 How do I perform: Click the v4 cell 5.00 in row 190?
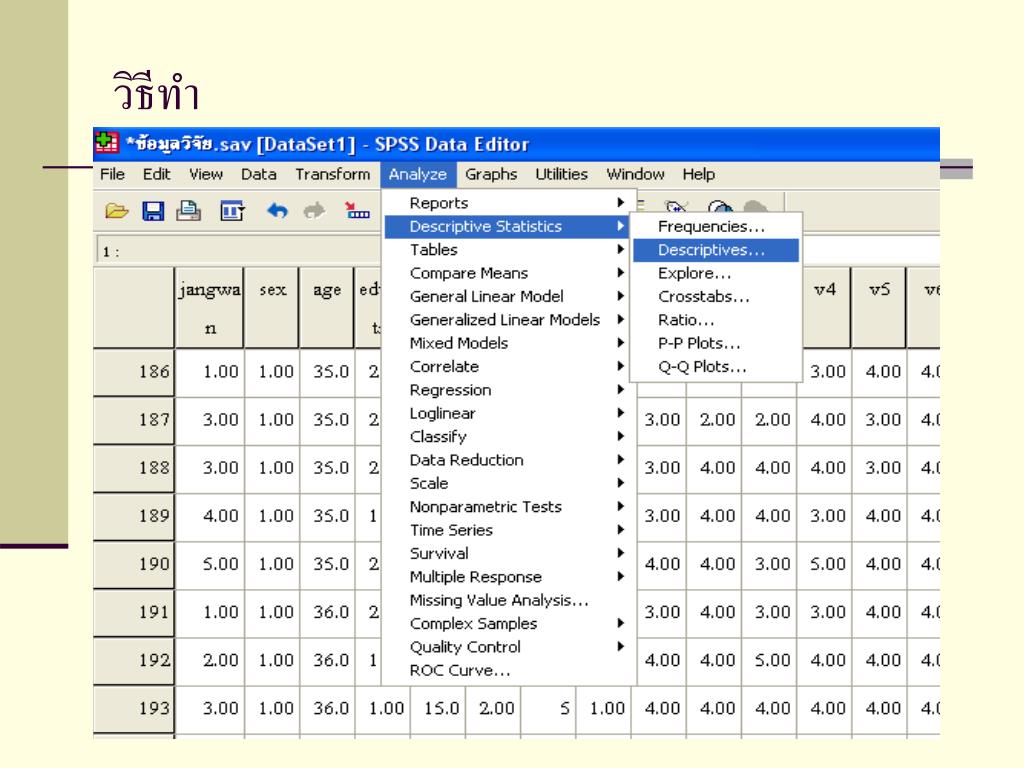[825, 564]
